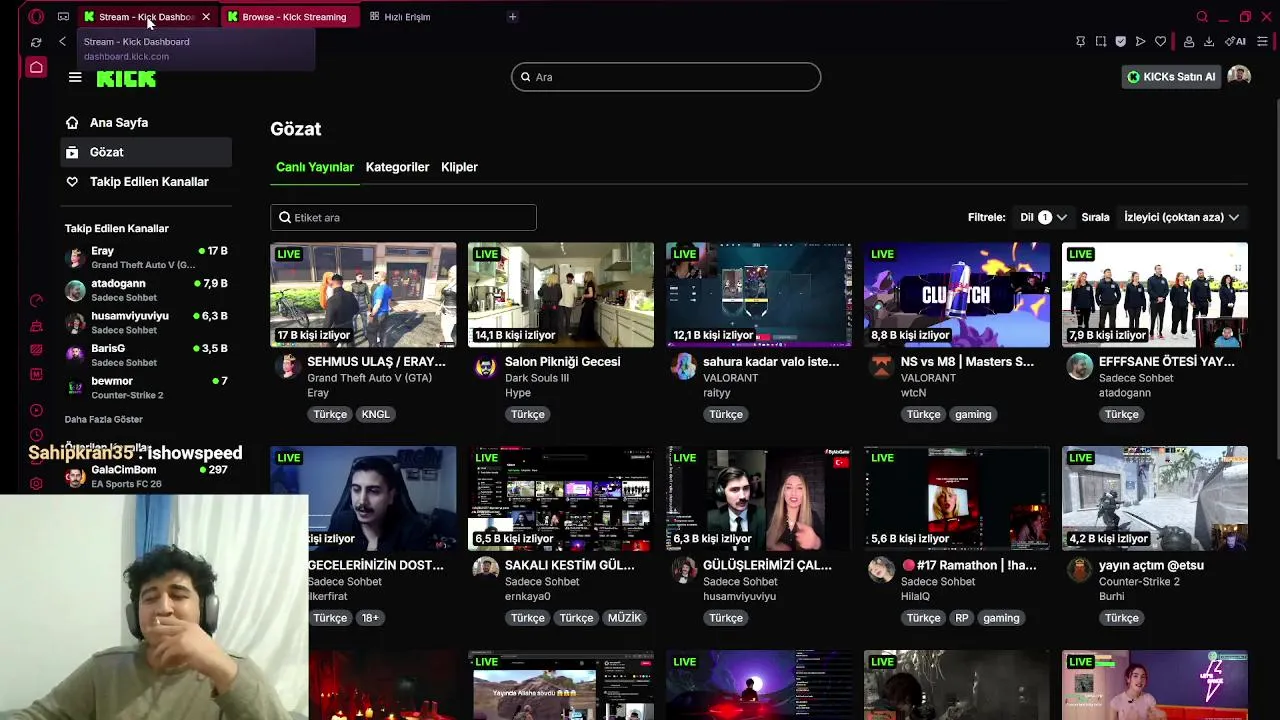Go to Ana Sayfa in sidebar
1280x720 pixels.
click(146, 122)
